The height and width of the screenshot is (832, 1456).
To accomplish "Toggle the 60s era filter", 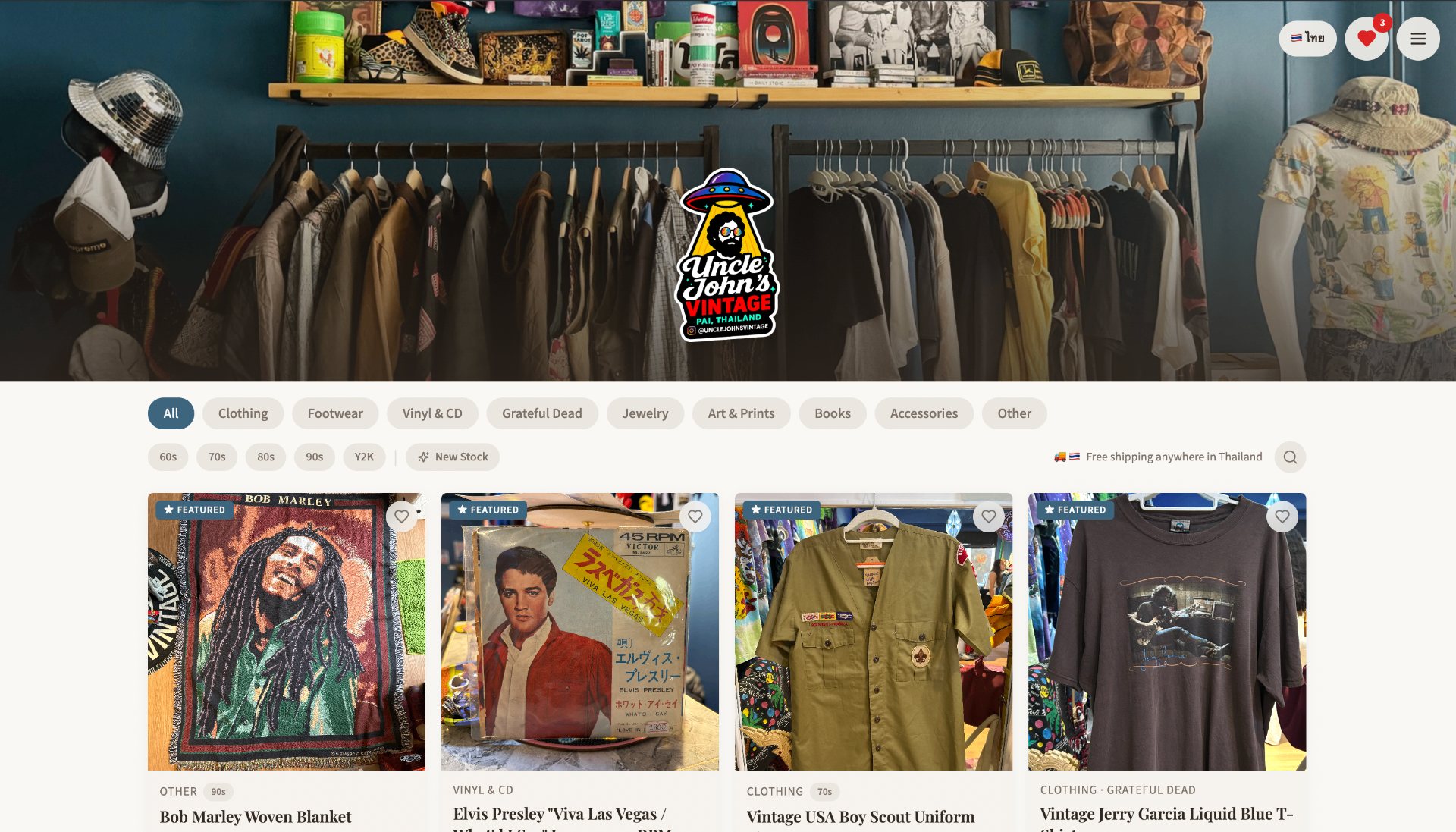I will (168, 457).
